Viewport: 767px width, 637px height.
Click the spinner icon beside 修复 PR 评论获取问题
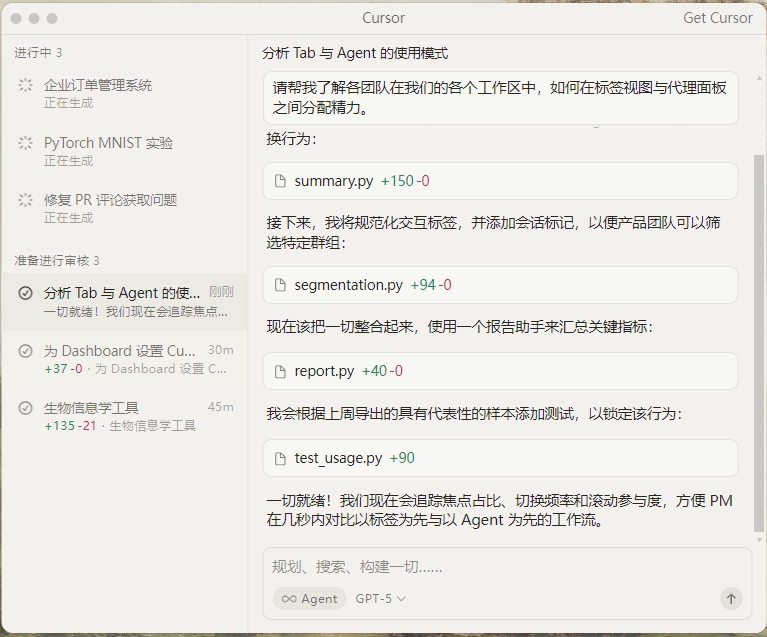25,200
